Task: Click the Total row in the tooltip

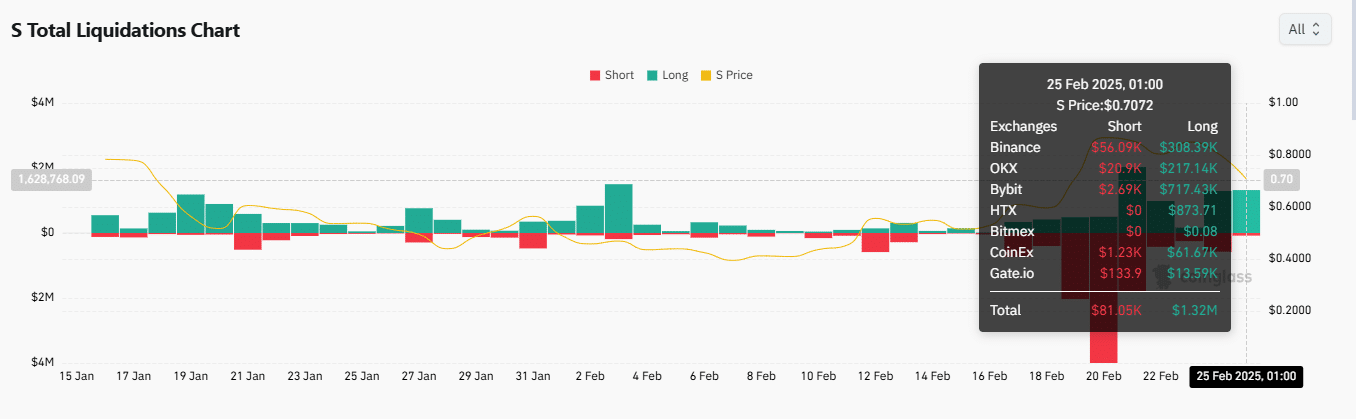Action: click(x=1104, y=310)
